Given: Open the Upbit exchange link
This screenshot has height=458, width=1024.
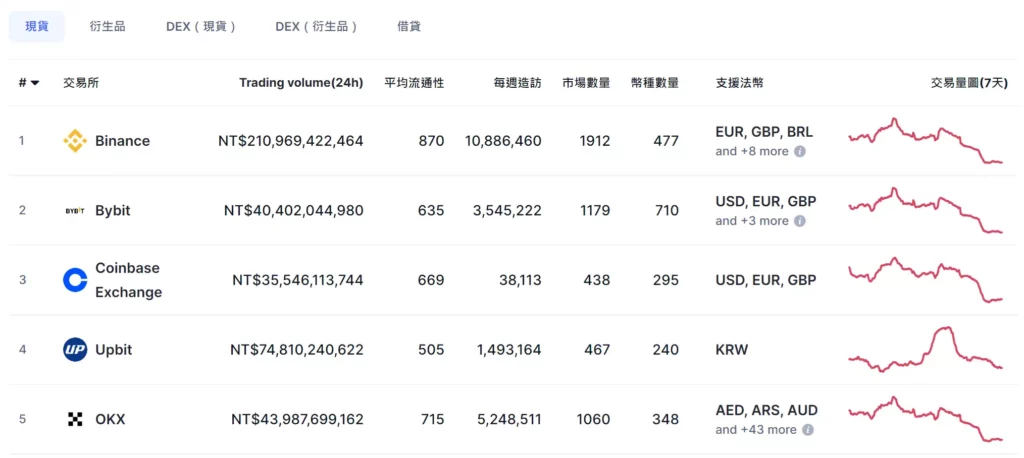Looking at the screenshot, I should point(114,350).
